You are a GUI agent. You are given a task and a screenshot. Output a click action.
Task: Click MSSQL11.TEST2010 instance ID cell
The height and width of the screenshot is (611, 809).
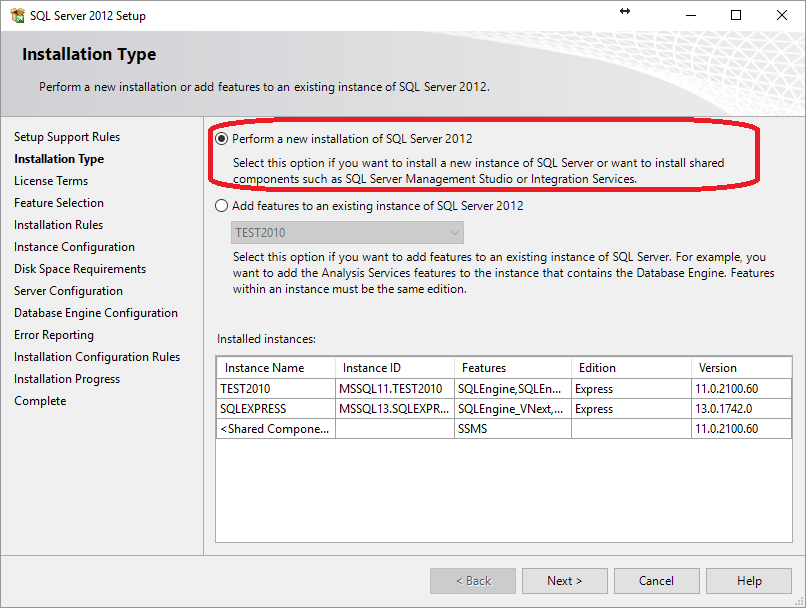pyautogui.click(x=395, y=389)
